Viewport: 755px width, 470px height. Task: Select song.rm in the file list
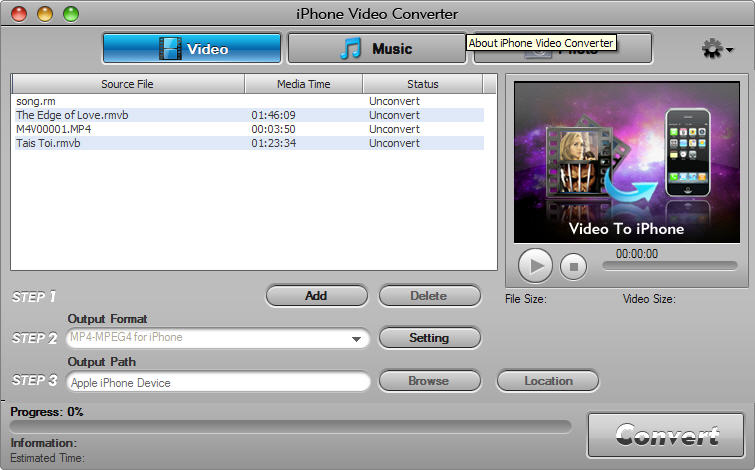click(36, 101)
